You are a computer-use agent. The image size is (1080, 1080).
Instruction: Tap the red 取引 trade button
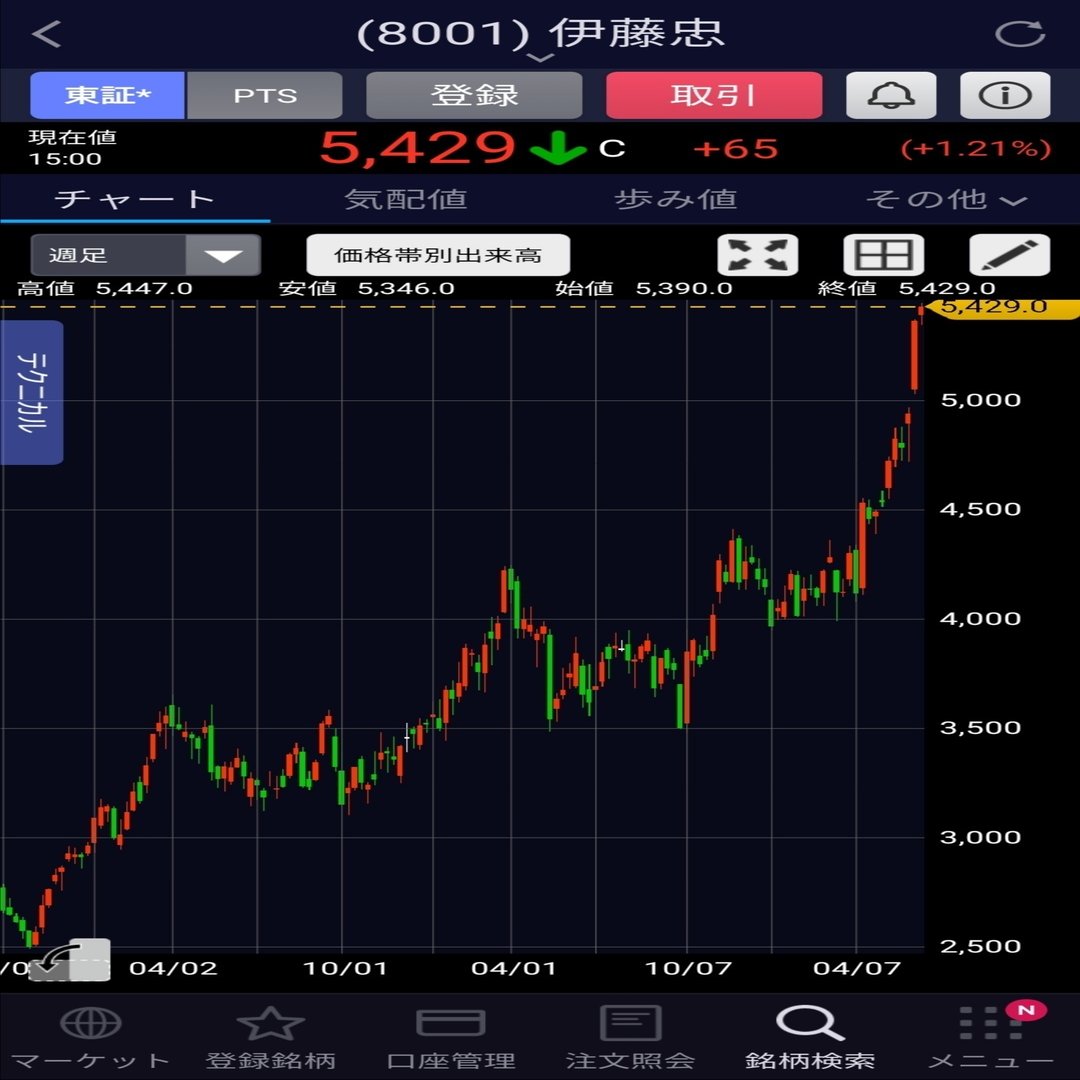[714, 95]
